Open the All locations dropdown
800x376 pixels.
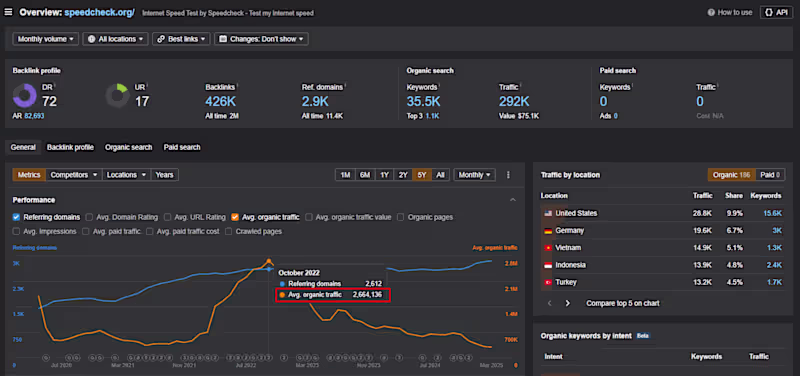coord(115,39)
